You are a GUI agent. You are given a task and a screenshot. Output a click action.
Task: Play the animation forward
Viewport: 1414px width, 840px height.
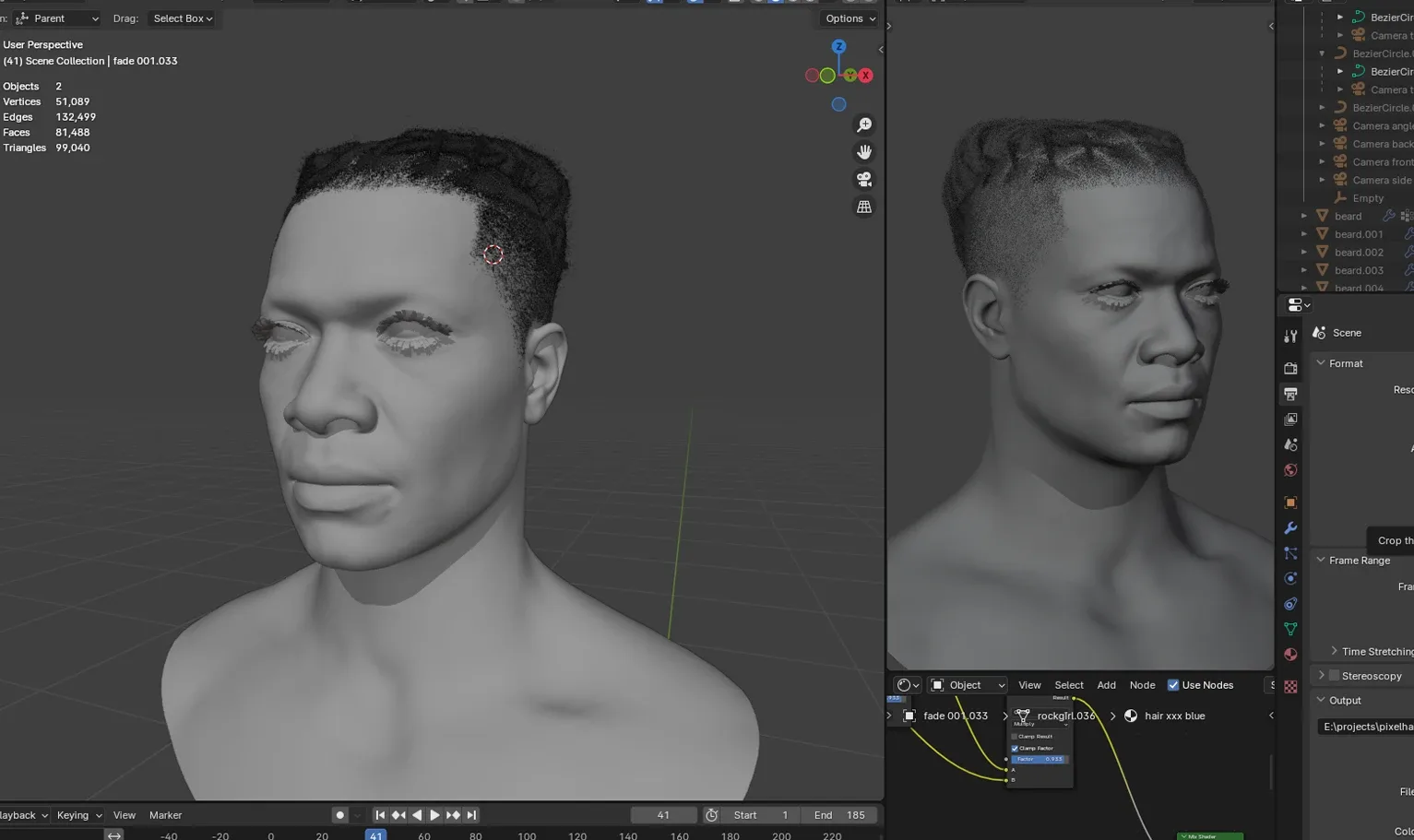click(x=434, y=815)
